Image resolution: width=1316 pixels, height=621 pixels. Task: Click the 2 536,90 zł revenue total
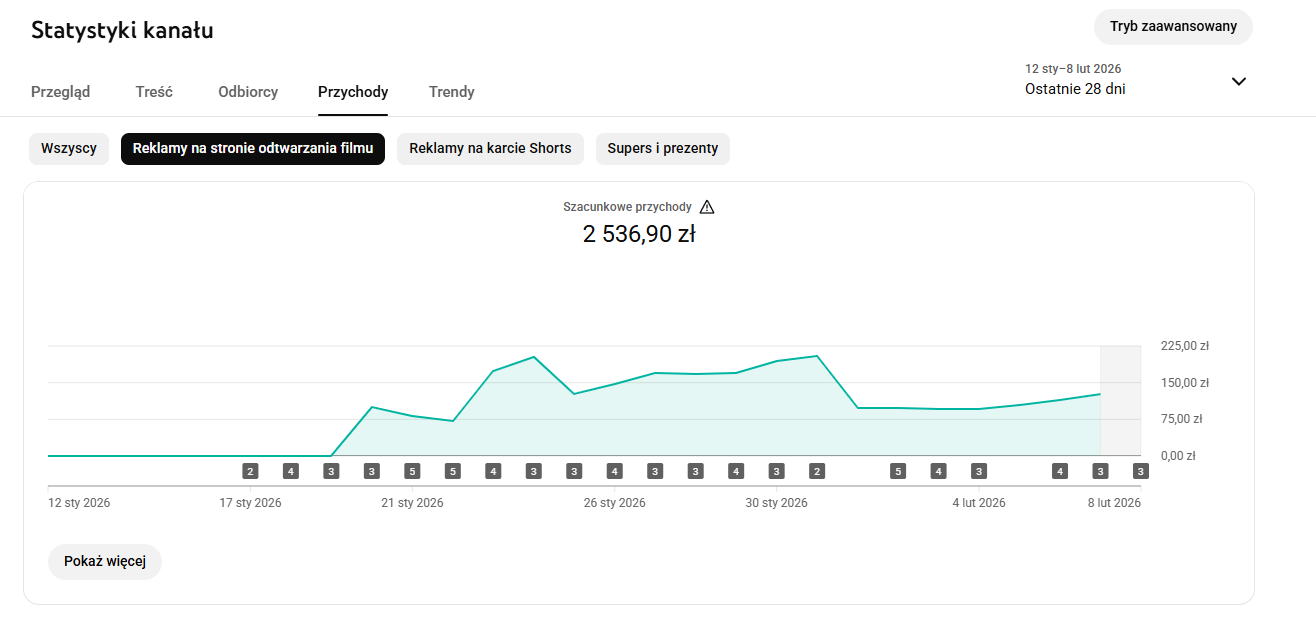coord(639,234)
